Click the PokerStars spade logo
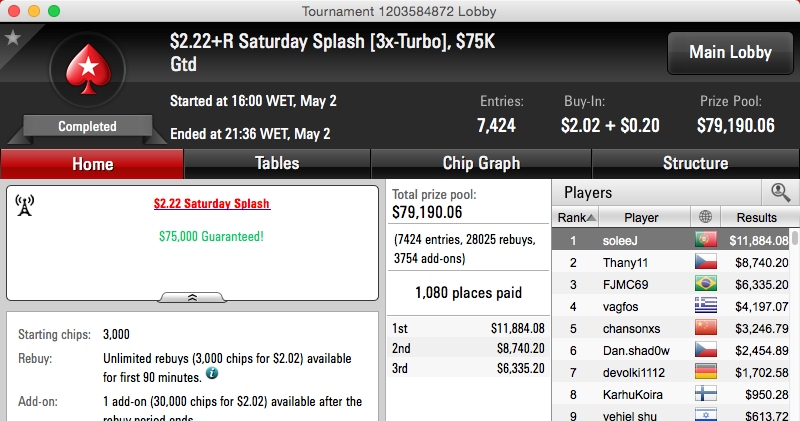The image size is (800, 421). (88, 69)
